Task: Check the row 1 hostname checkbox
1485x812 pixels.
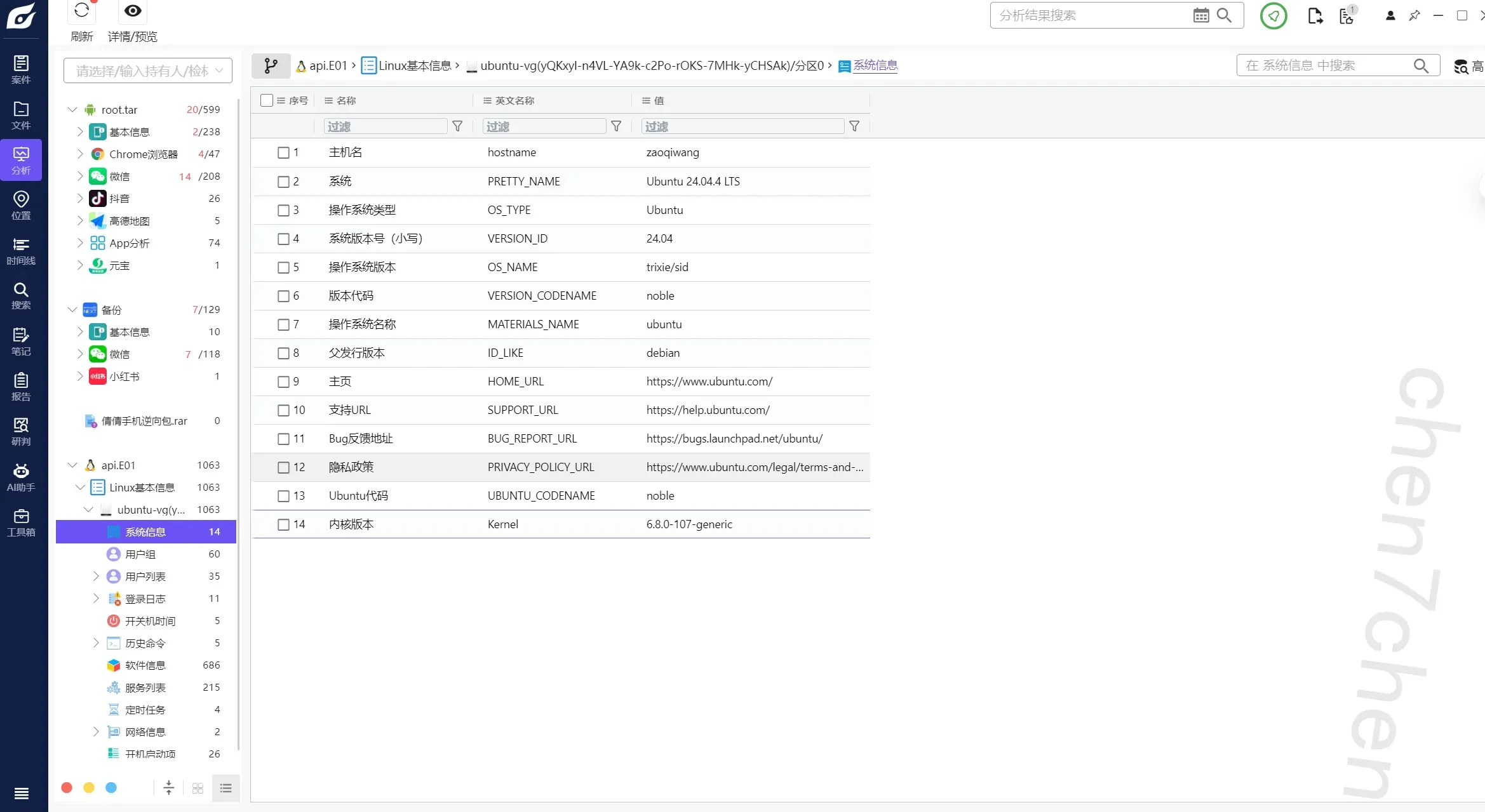Action: (283, 152)
